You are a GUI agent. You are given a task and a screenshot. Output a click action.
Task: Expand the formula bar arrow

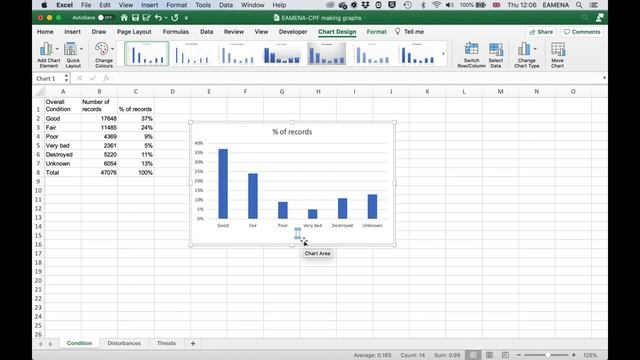(604, 78)
